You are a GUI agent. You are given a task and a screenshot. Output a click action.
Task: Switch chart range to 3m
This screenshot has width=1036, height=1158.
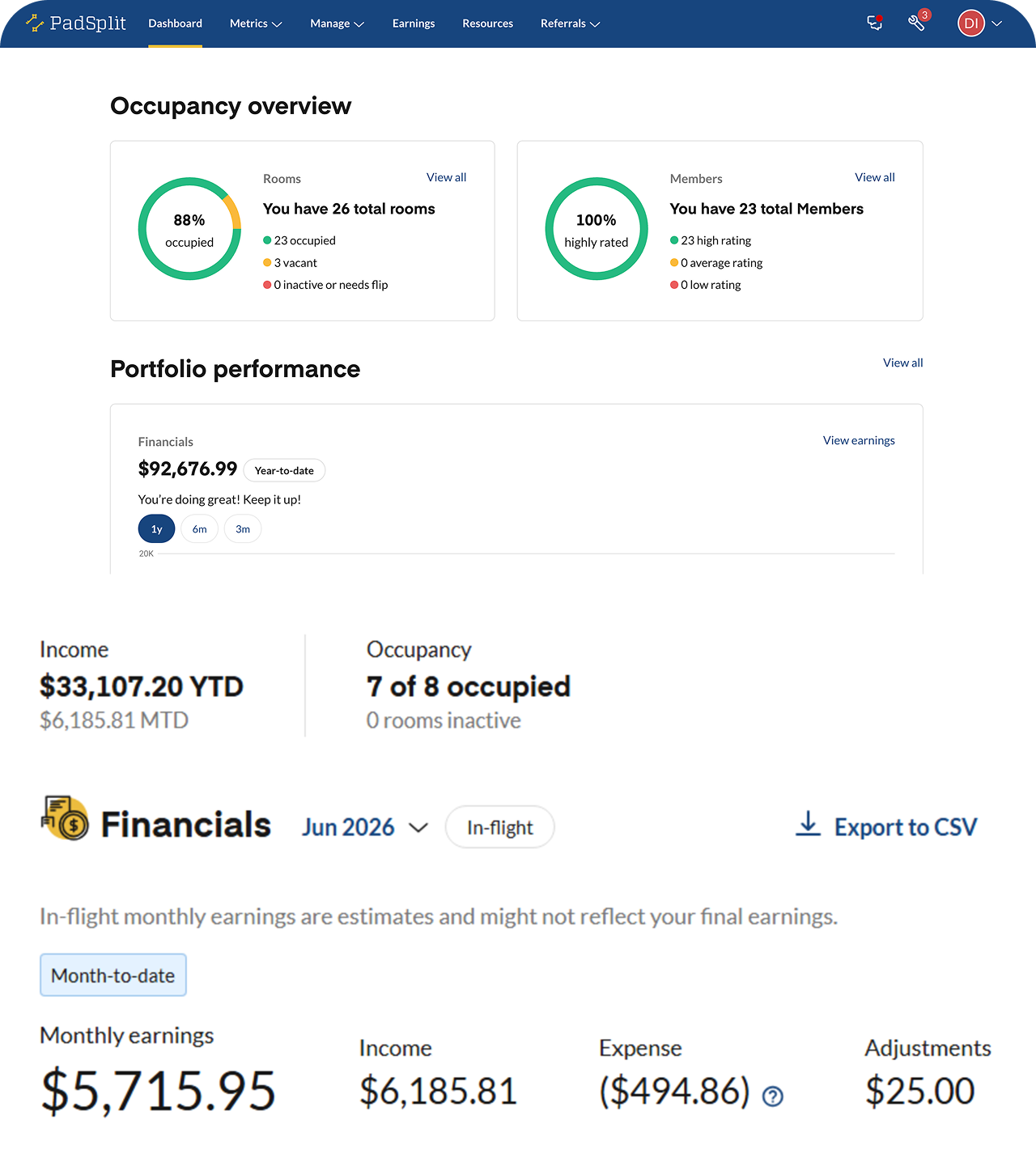[243, 529]
